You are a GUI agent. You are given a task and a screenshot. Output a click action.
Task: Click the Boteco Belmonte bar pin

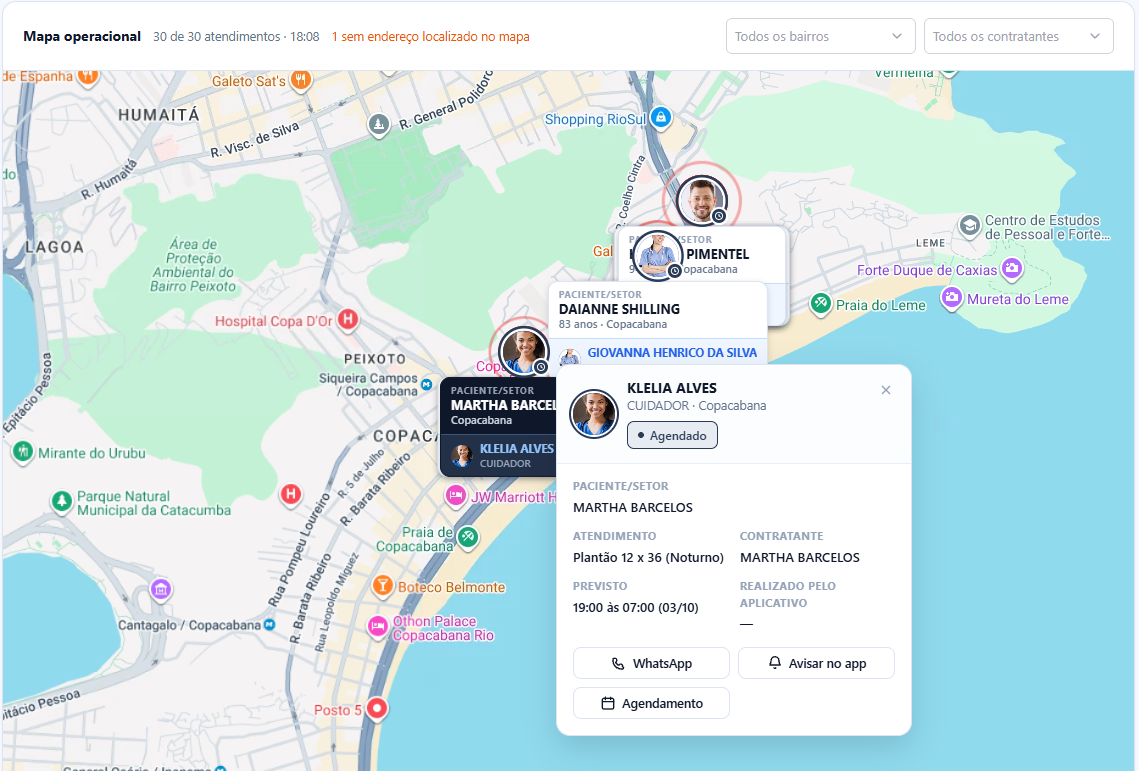coord(383,585)
